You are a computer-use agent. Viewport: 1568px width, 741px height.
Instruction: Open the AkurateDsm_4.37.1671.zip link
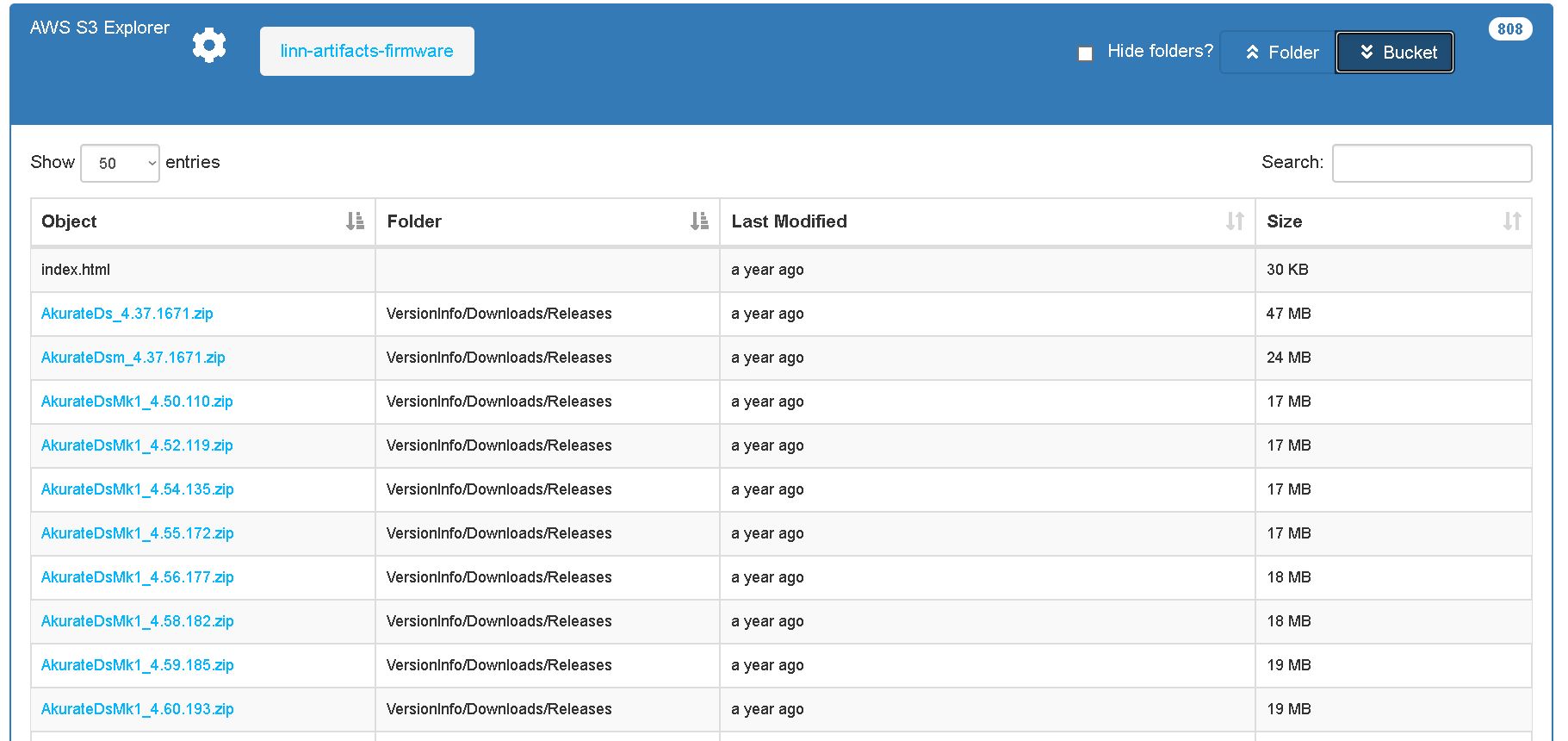pyautogui.click(x=133, y=358)
